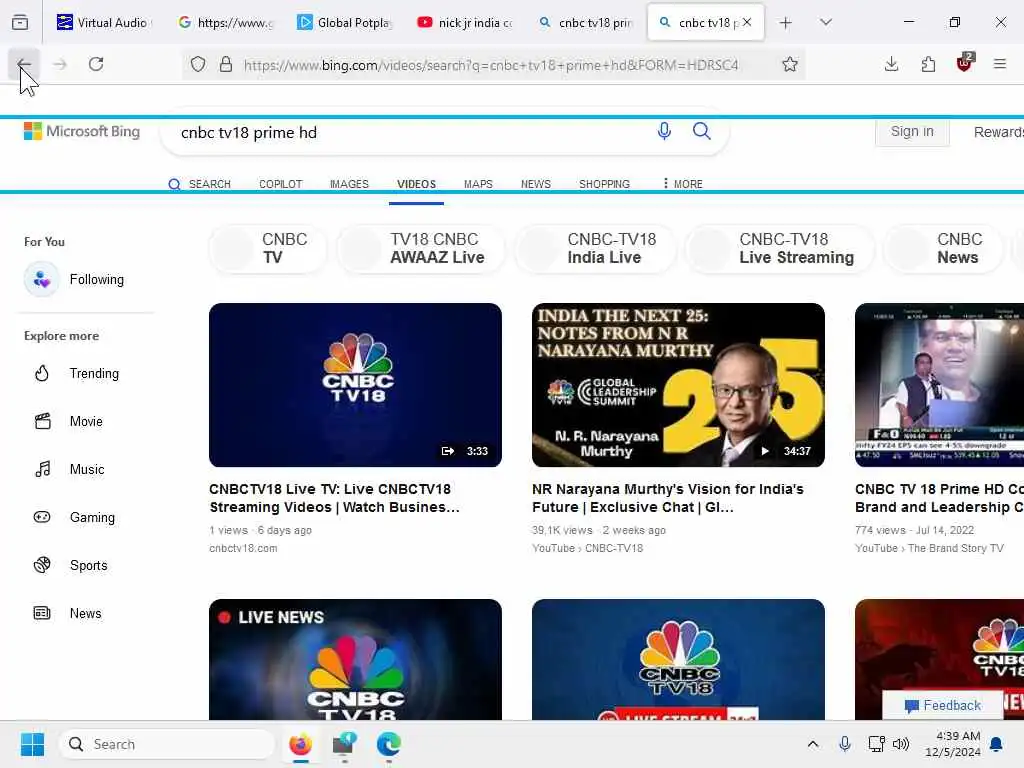Open the Firefox View icon

pos(20,23)
